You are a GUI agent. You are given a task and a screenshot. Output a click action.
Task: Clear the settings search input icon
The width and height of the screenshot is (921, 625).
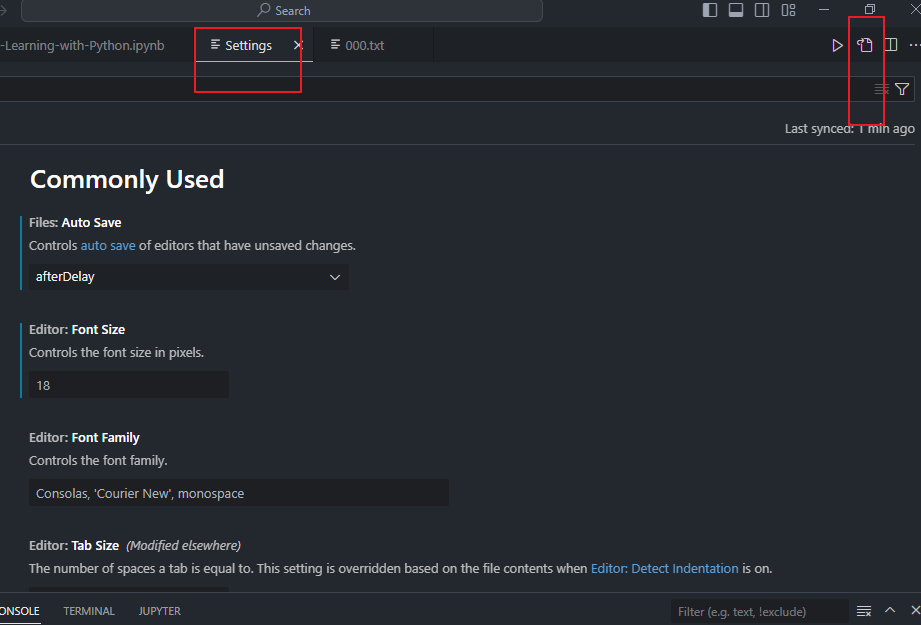(881, 89)
